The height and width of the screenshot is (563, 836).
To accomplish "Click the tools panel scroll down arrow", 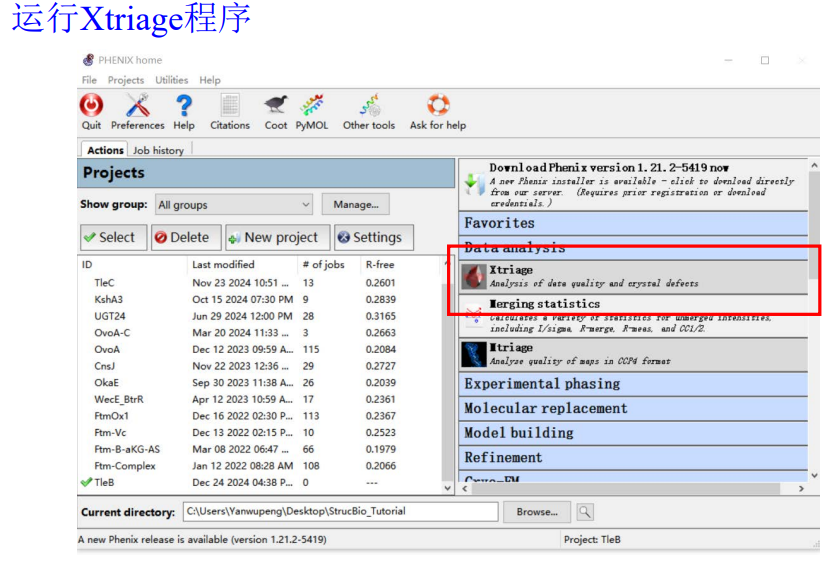I will coord(814,476).
